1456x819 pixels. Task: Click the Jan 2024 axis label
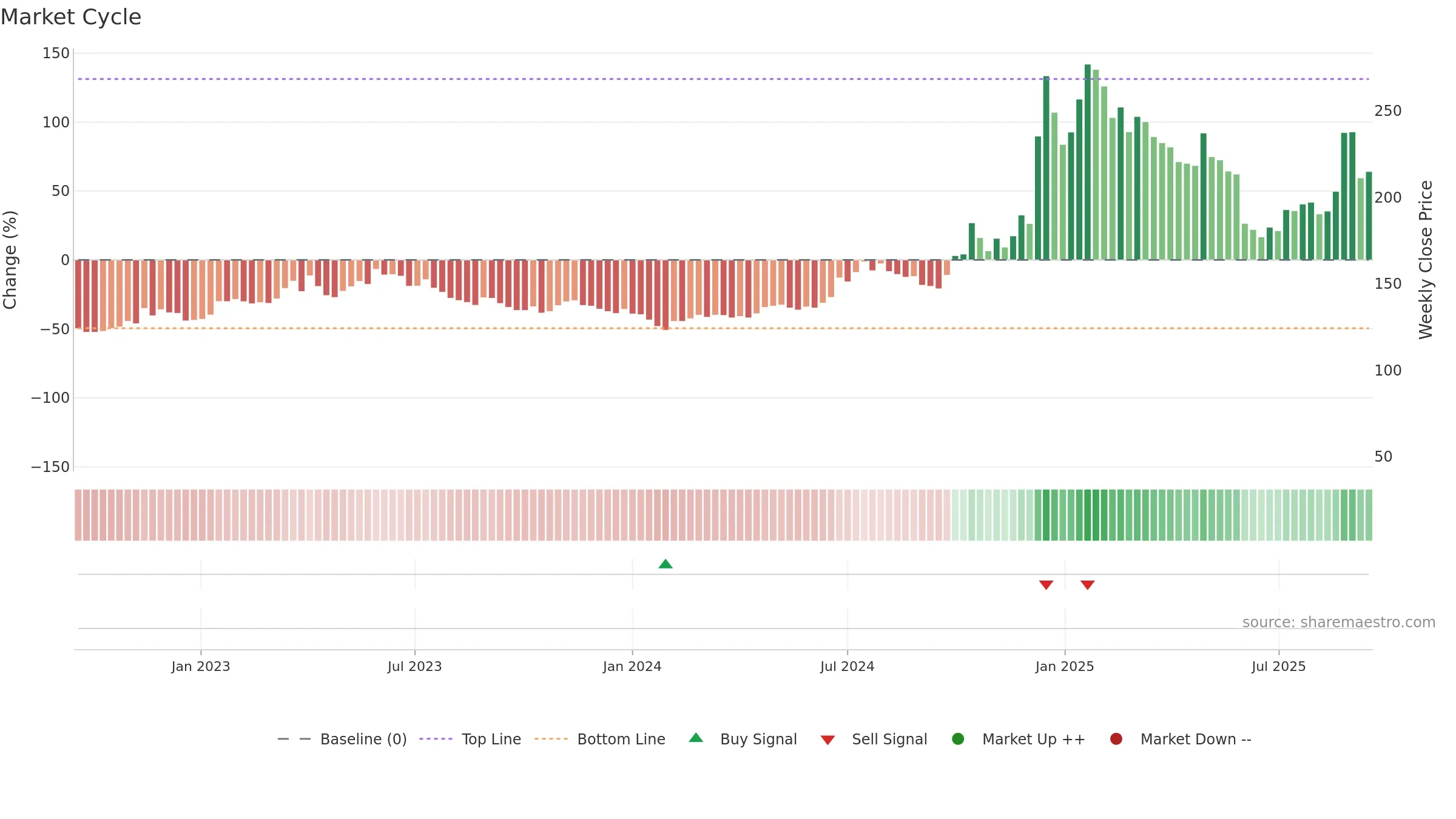click(632, 667)
